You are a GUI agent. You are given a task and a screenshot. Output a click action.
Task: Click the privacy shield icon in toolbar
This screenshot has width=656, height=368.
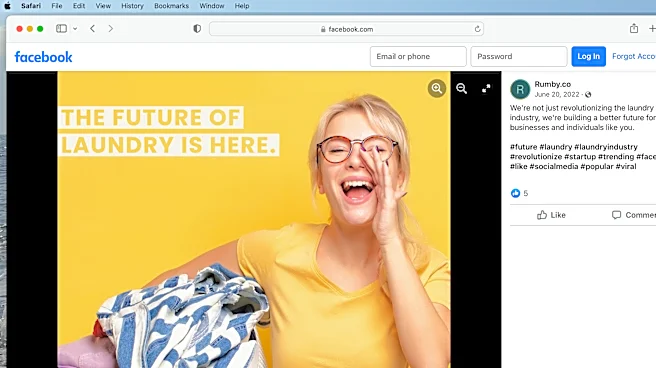[x=197, y=28]
